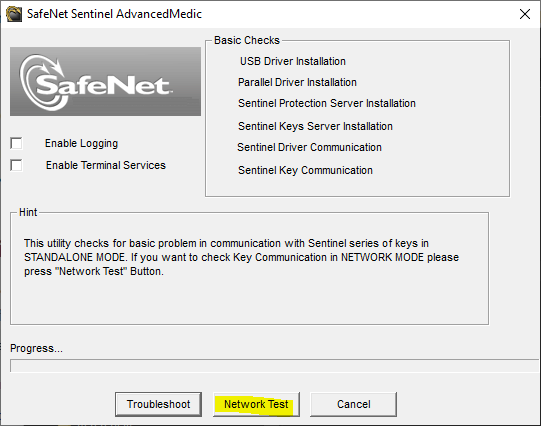541x426 pixels.
Task: Click the Hint group label
Action: [x=28, y=212]
